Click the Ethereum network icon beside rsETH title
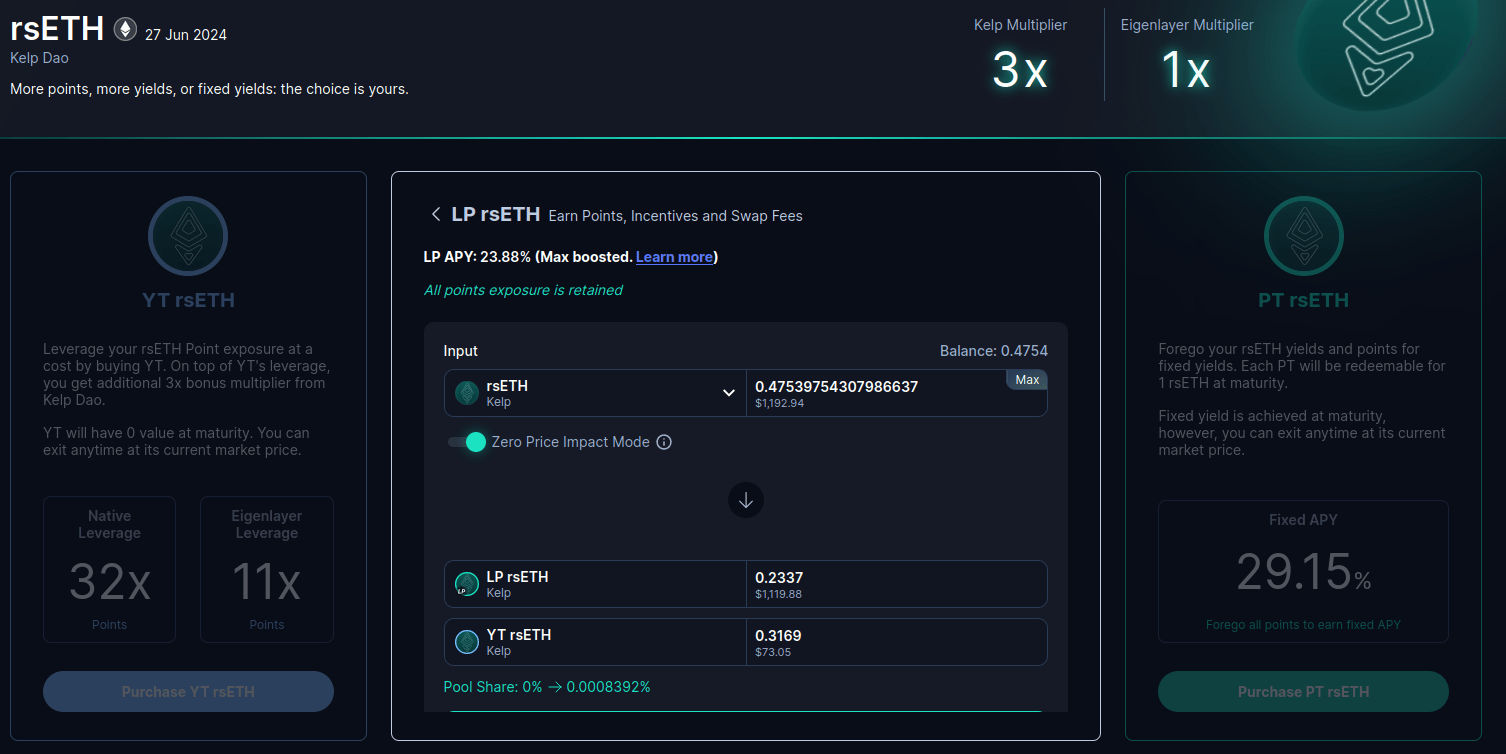1506x754 pixels. (125, 29)
